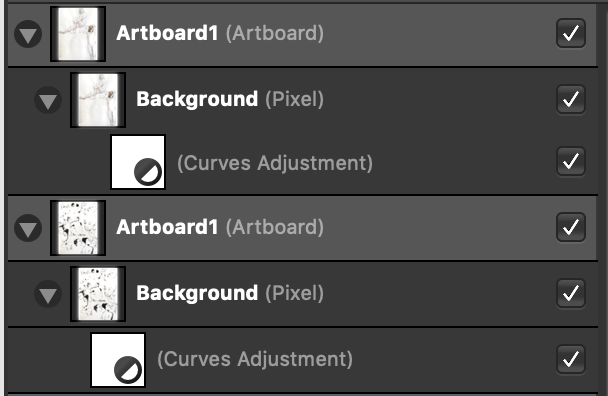Collapse the first Background layer's disclosure triangle

point(48,100)
